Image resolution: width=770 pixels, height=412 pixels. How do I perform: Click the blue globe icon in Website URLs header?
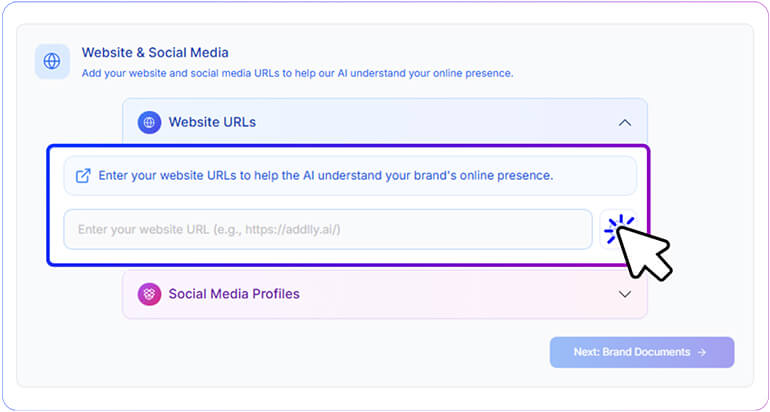click(149, 122)
